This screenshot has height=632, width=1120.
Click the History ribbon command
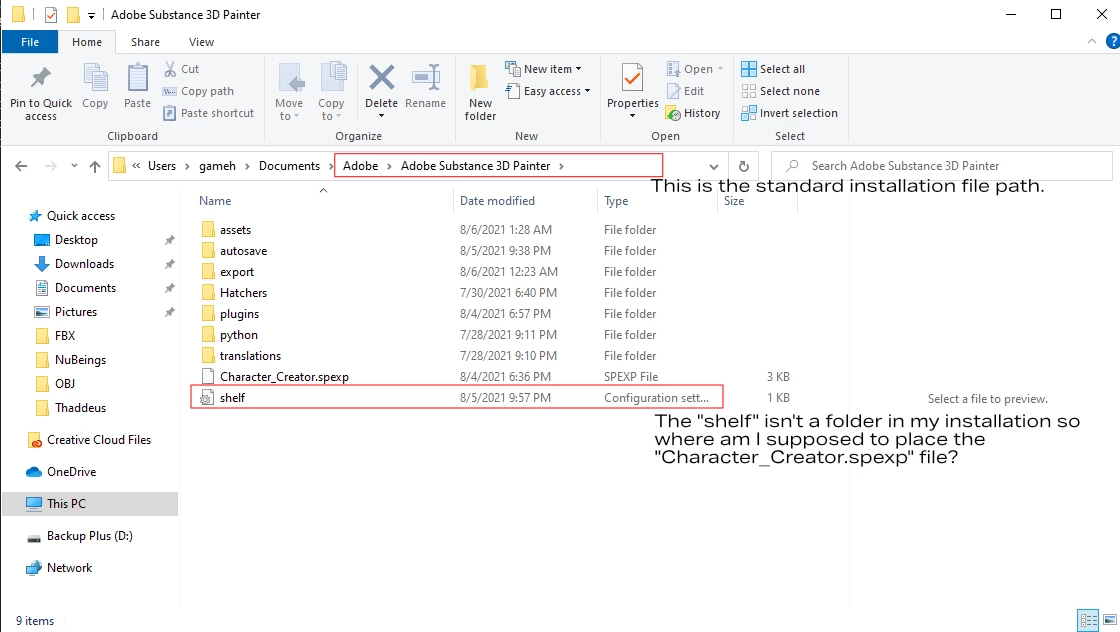point(693,113)
